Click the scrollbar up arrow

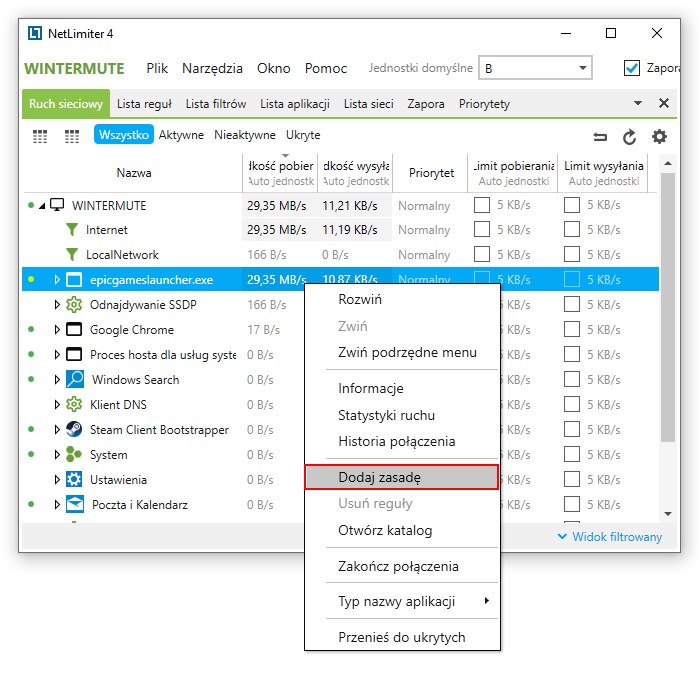pos(668,164)
